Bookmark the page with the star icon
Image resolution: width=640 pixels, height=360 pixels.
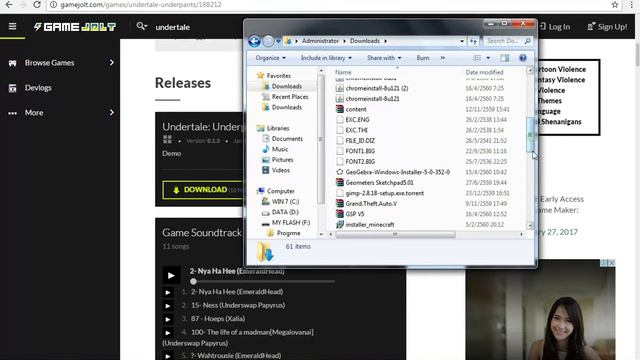tap(615, 4)
